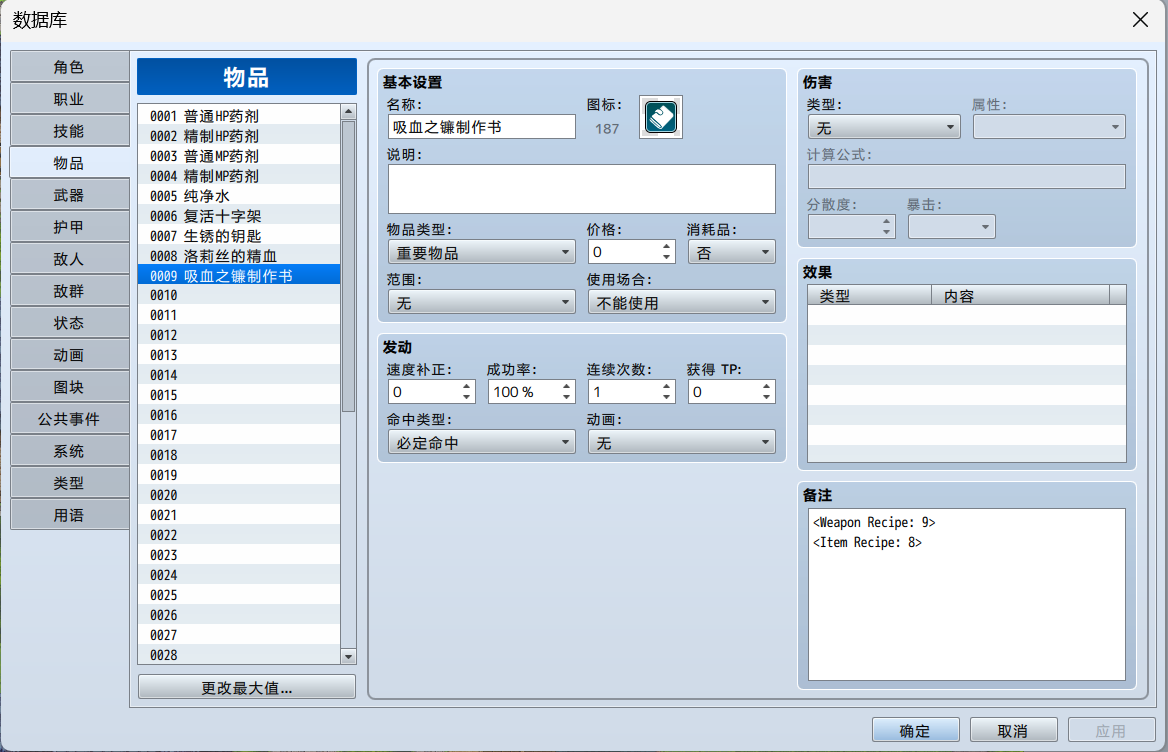Open the 范围 dropdown
The width and height of the screenshot is (1168, 752).
(481, 302)
